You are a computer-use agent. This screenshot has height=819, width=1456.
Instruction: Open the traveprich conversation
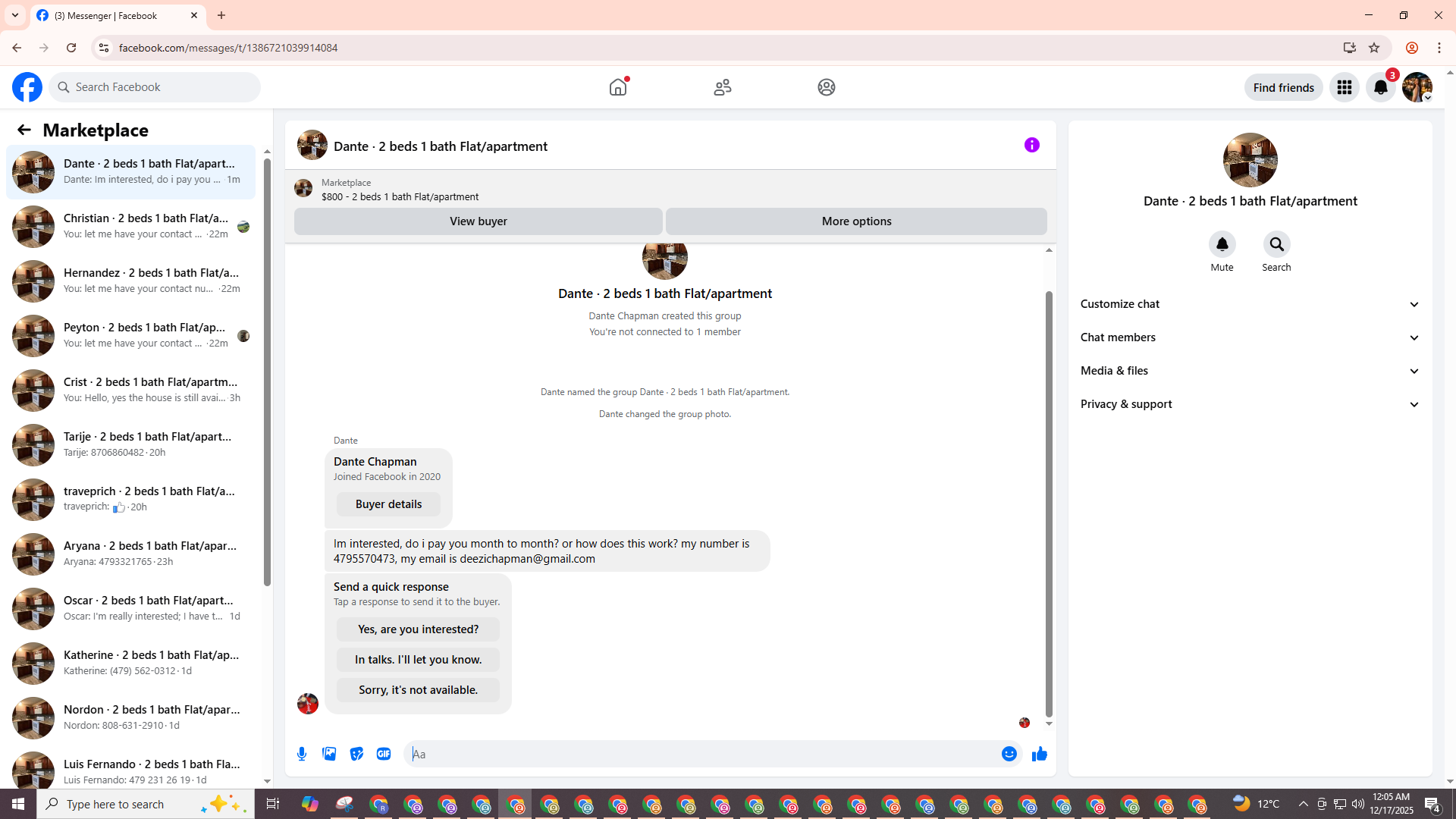[131, 500]
